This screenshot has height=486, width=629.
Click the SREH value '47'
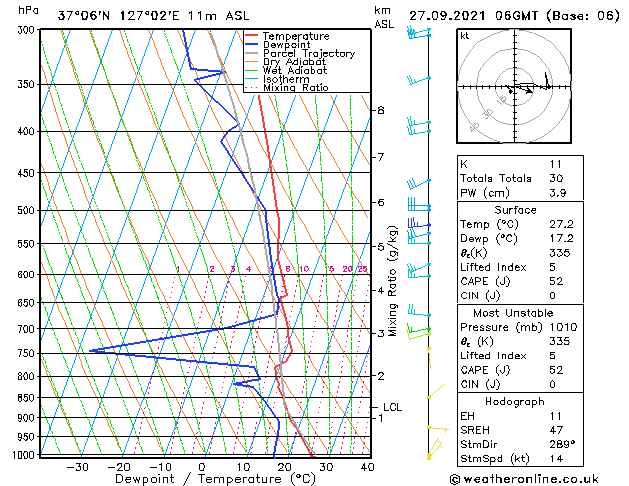pos(556,431)
